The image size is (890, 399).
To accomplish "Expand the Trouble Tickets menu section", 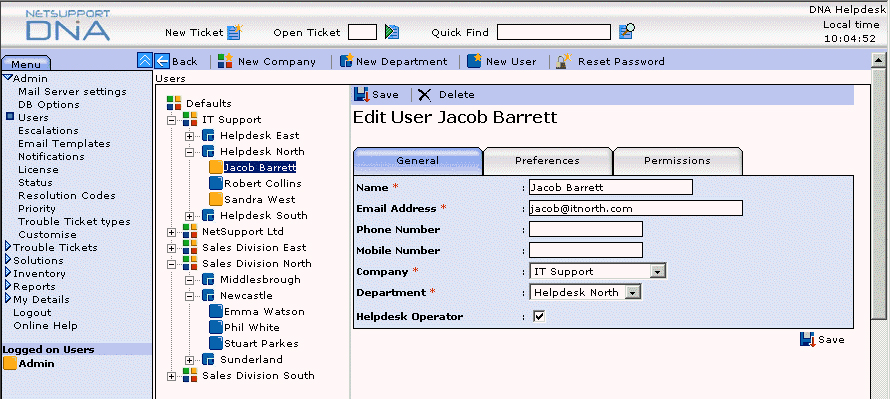I will click(8, 247).
